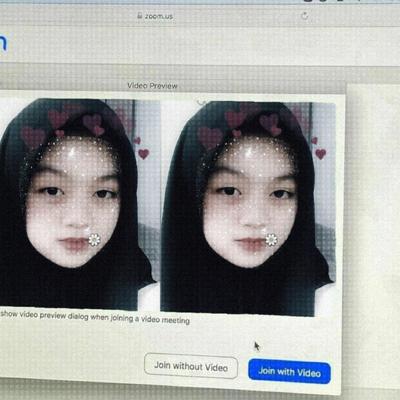Select the left video preview image
The image size is (400, 400).
79,204
